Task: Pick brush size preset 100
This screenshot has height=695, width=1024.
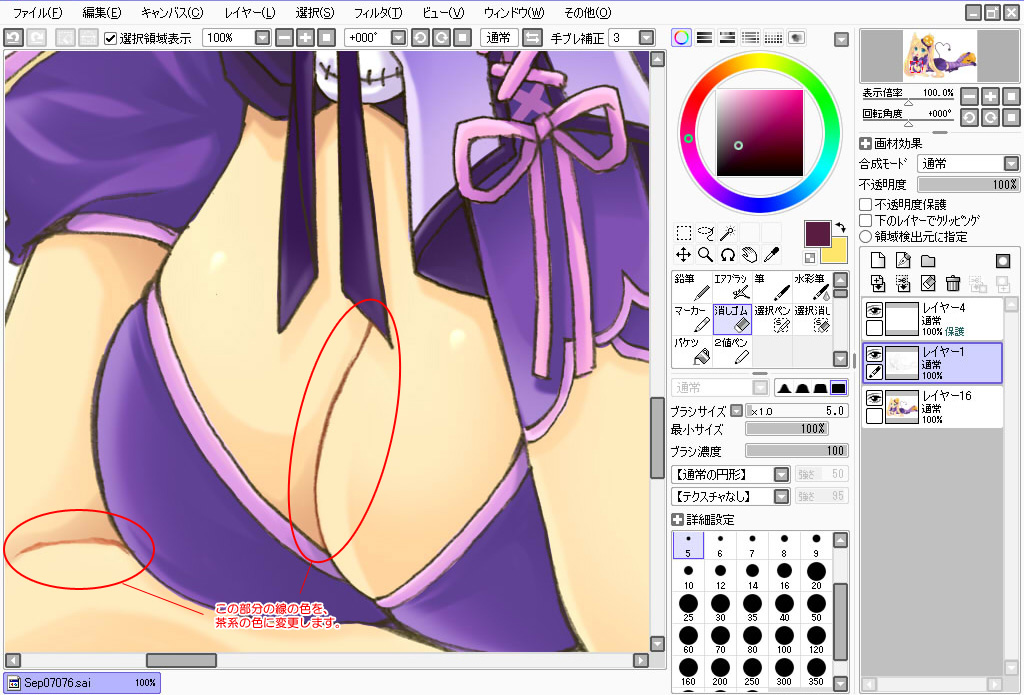Action: (x=784, y=641)
